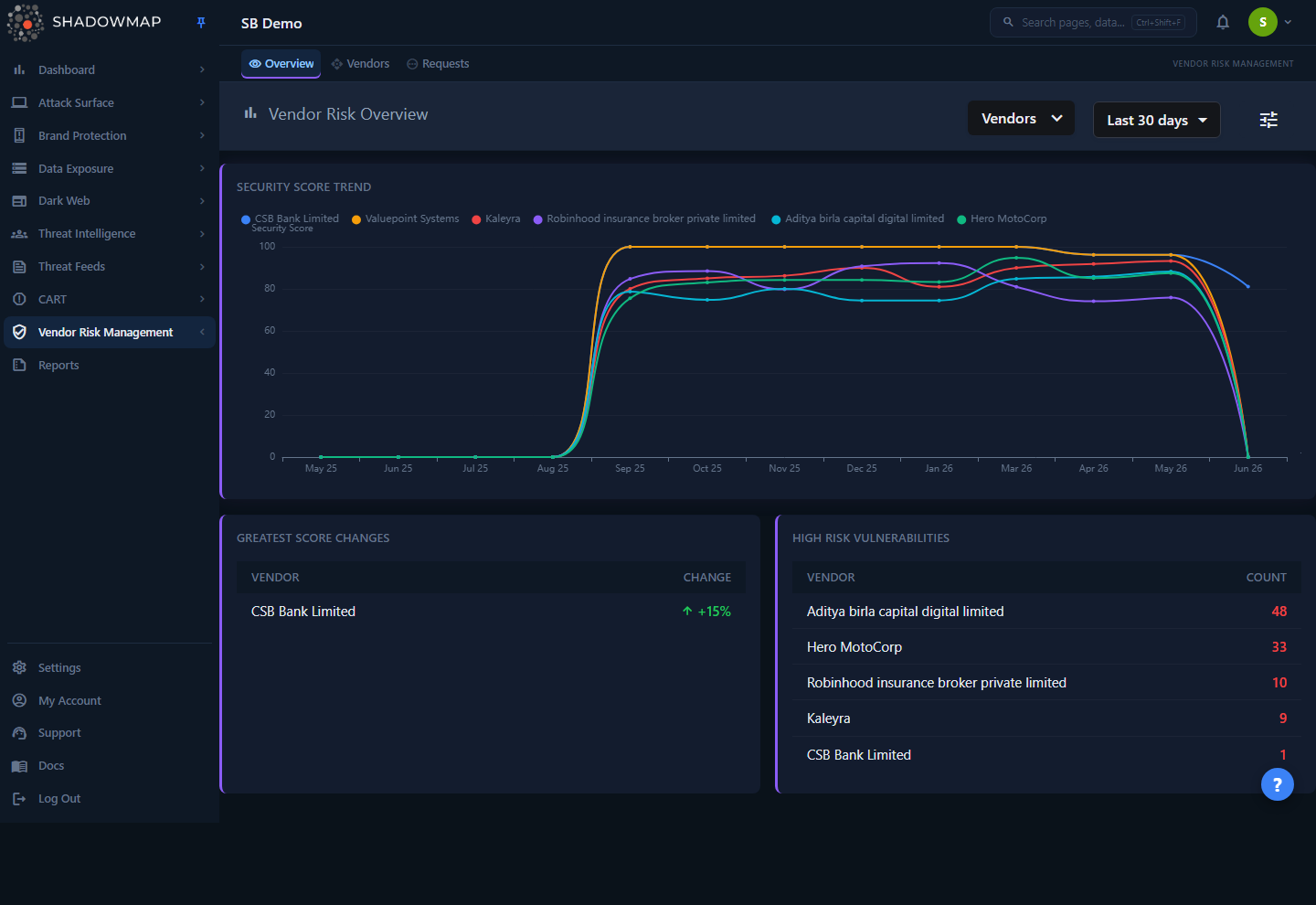Viewport: 1316px width, 905px height.
Task: Select CSB Bank Limited in High Risk Vulnerabilities
Action: pyautogui.click(x=1046, y=755)
